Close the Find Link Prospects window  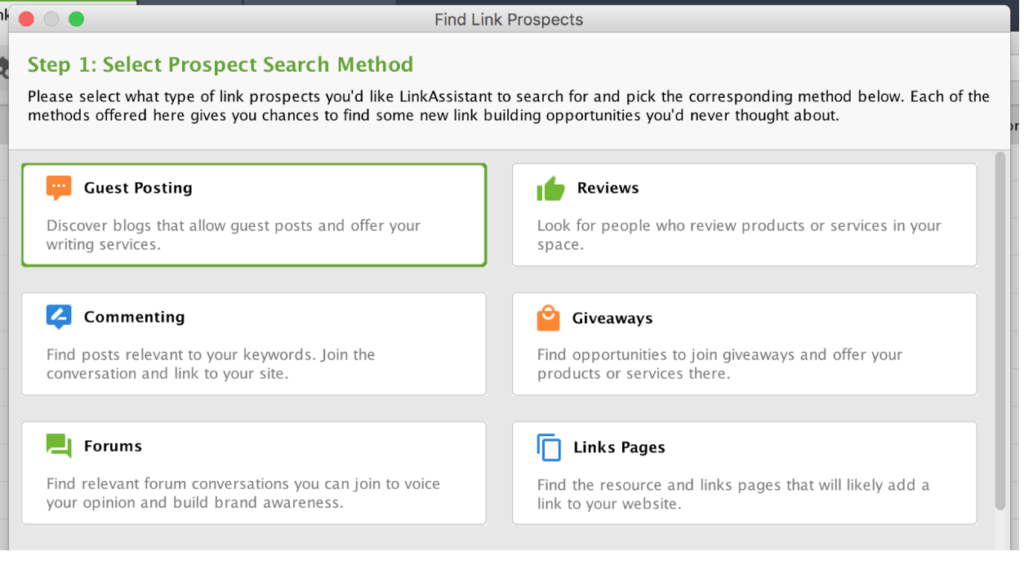point(26,19)
